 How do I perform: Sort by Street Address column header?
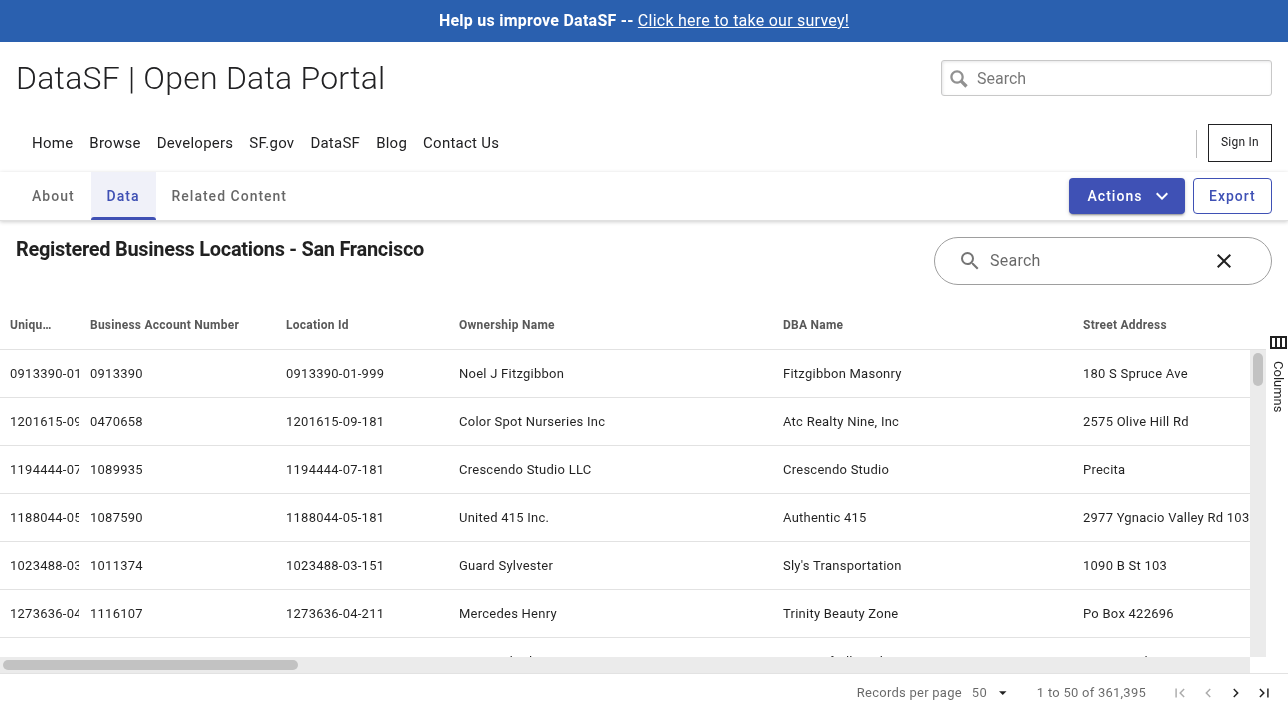tap(1125, 325)
